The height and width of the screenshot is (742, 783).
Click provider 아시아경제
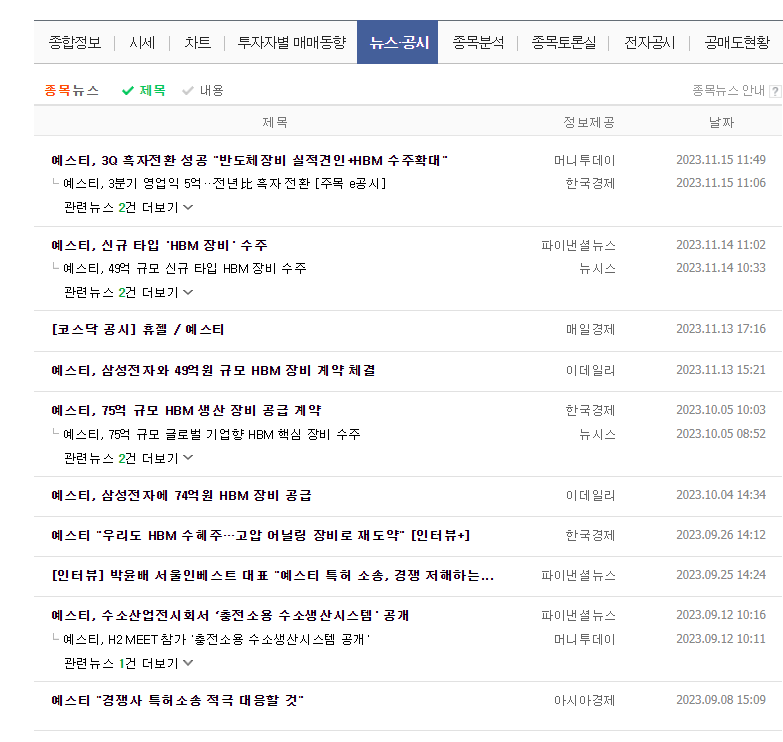point(584,700)
